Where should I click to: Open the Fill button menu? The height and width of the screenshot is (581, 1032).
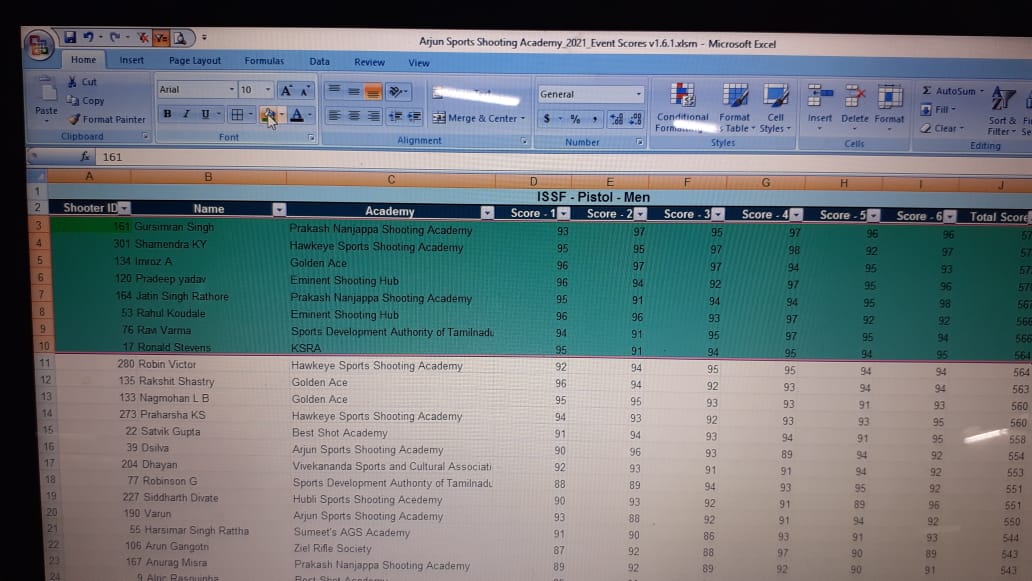pos(938,109)
